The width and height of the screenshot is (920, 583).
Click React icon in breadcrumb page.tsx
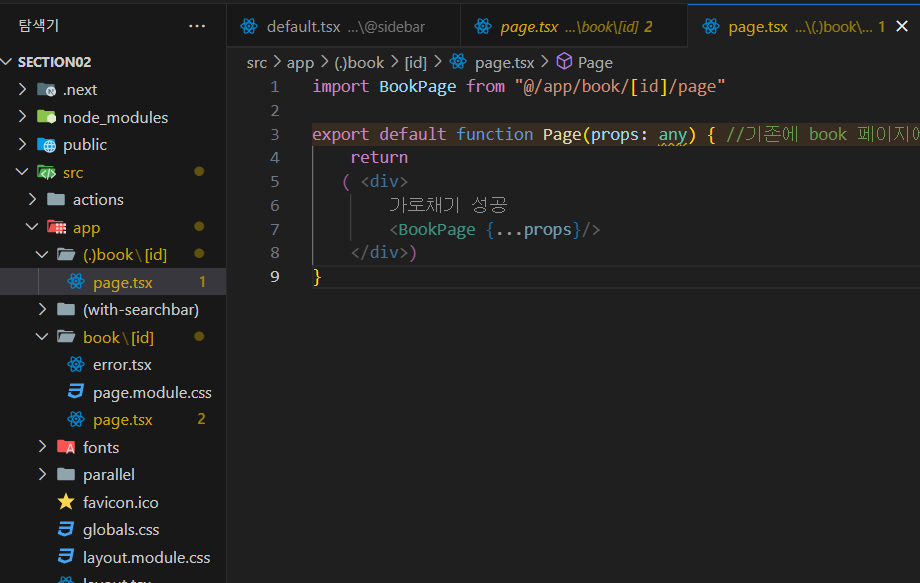[x=458, y=61]
